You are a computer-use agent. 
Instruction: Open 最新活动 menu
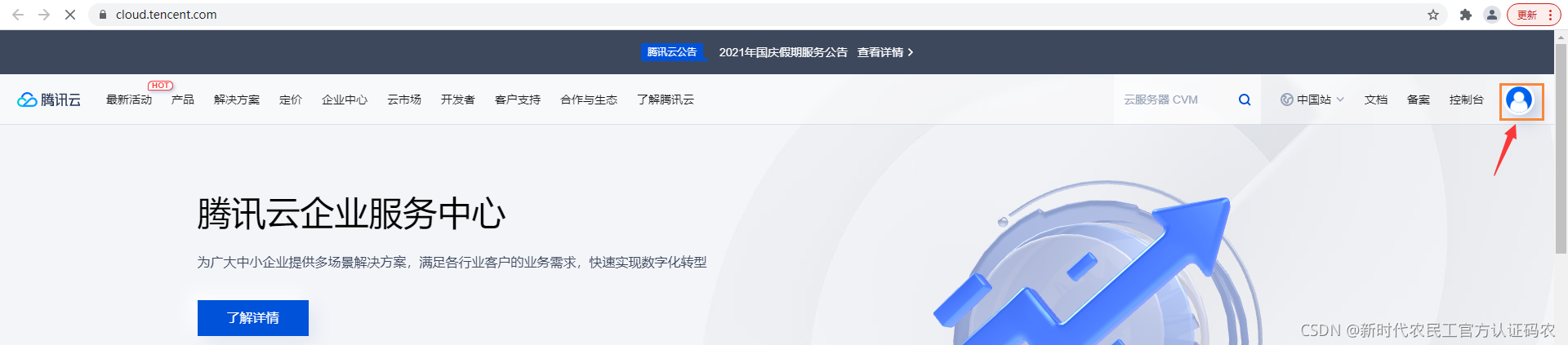[129, 100]
